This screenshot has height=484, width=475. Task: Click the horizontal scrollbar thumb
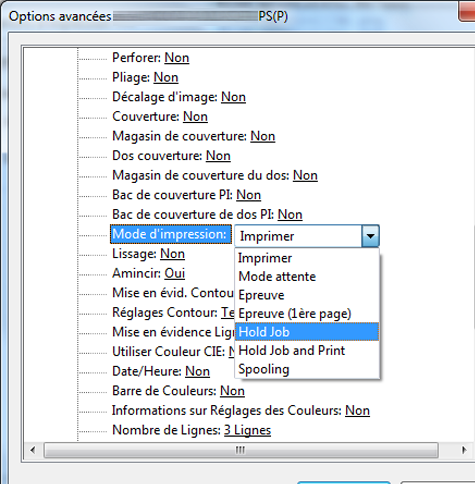[241, 450]
